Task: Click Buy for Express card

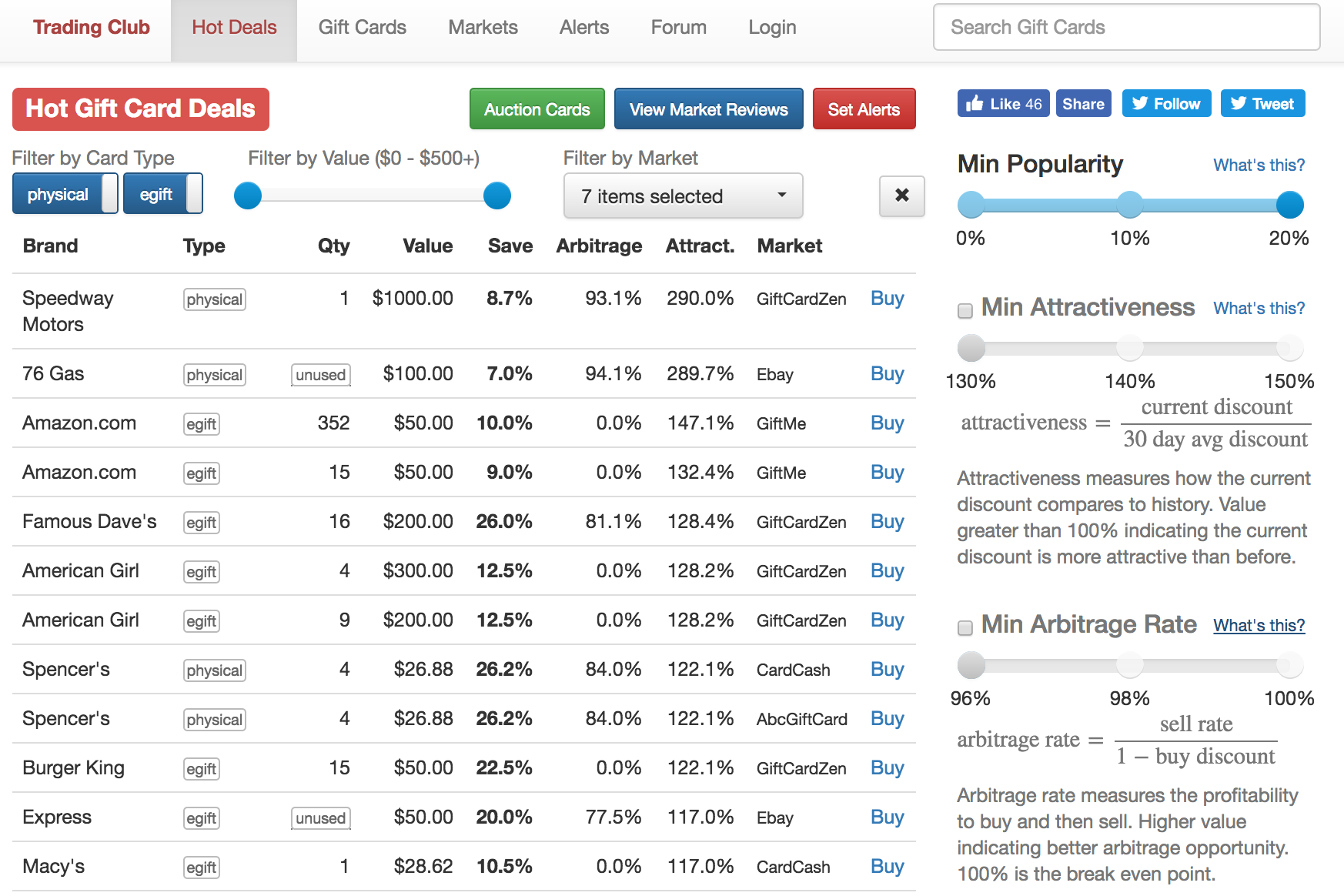Action: click(887, 817)
